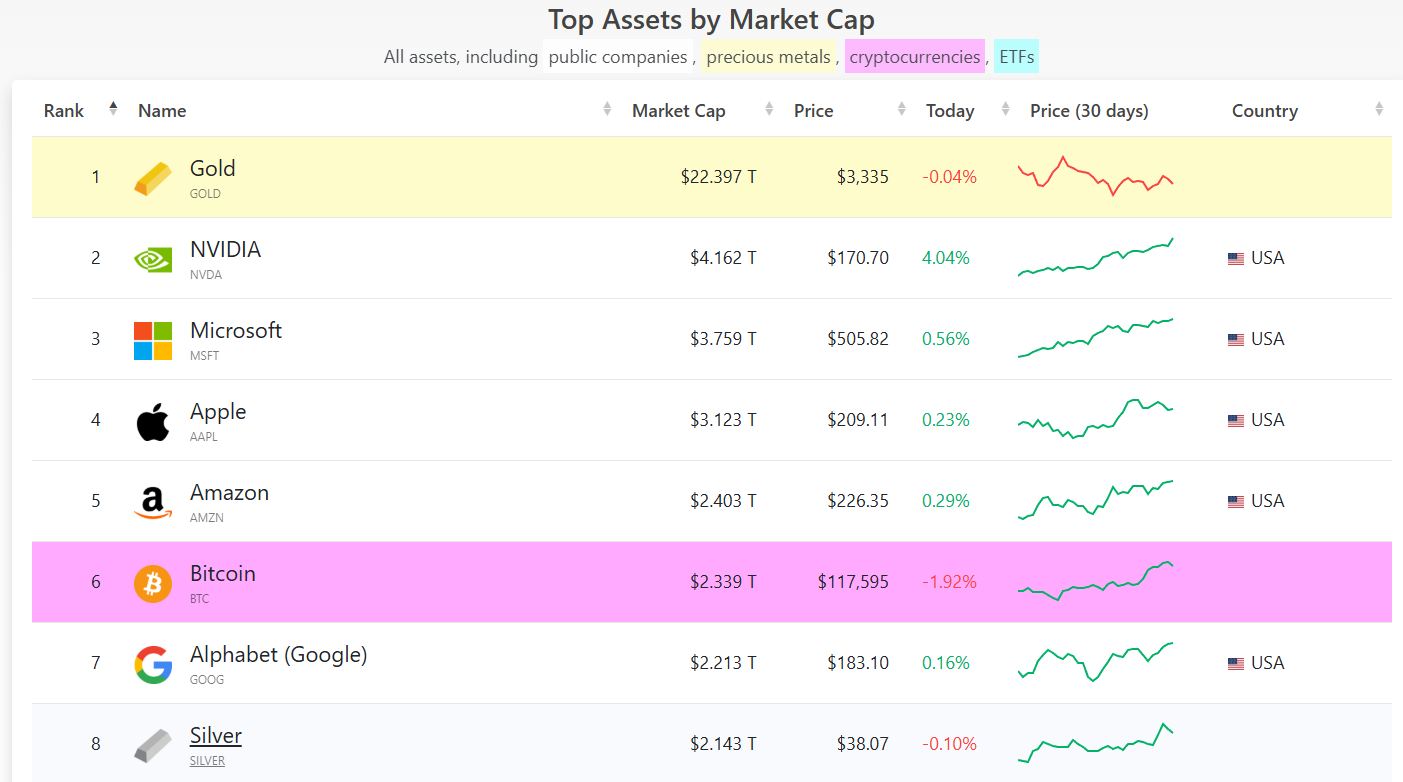
Task: Sort table by Market Cap column
Action: (x=679, y=111)
